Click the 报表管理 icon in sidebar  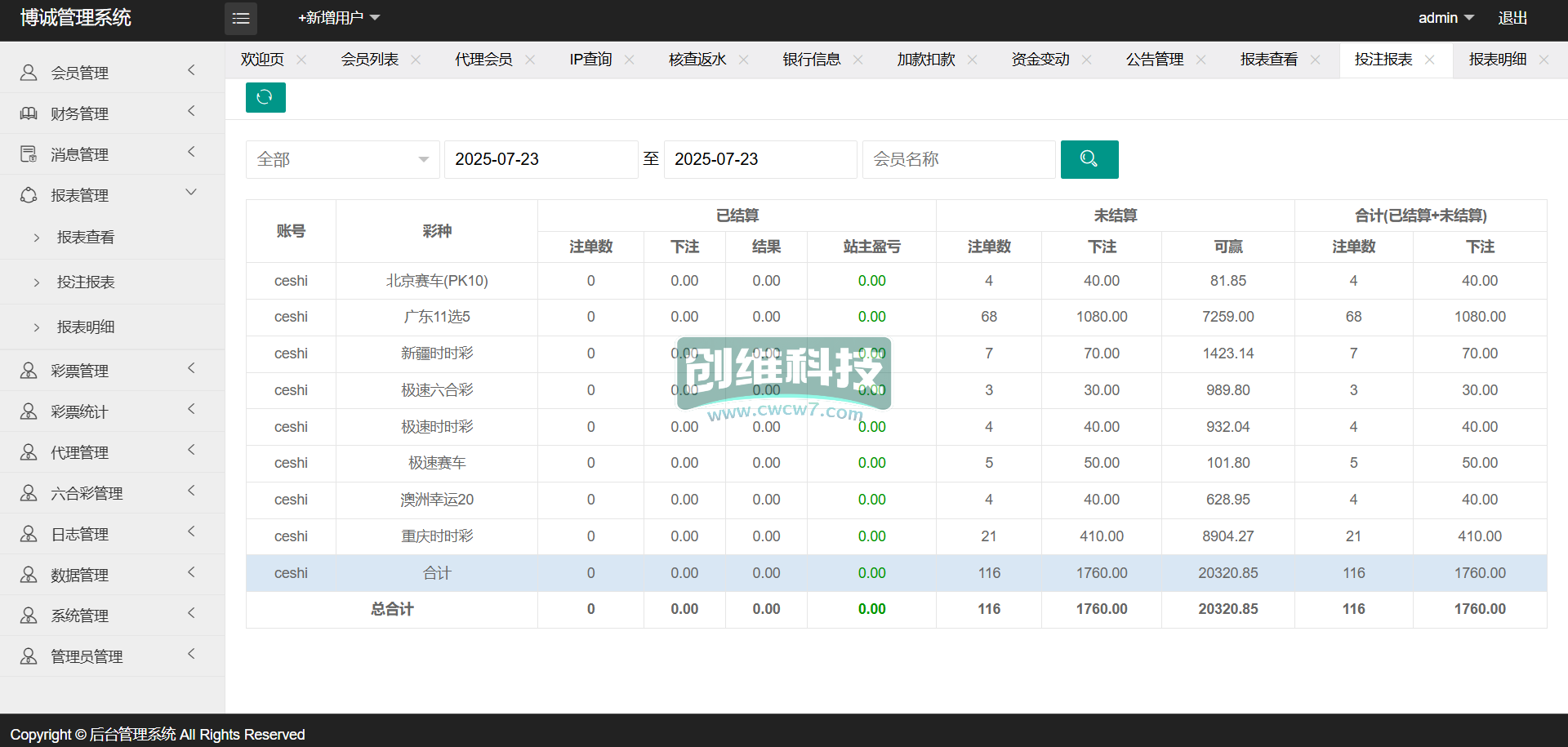29,195
